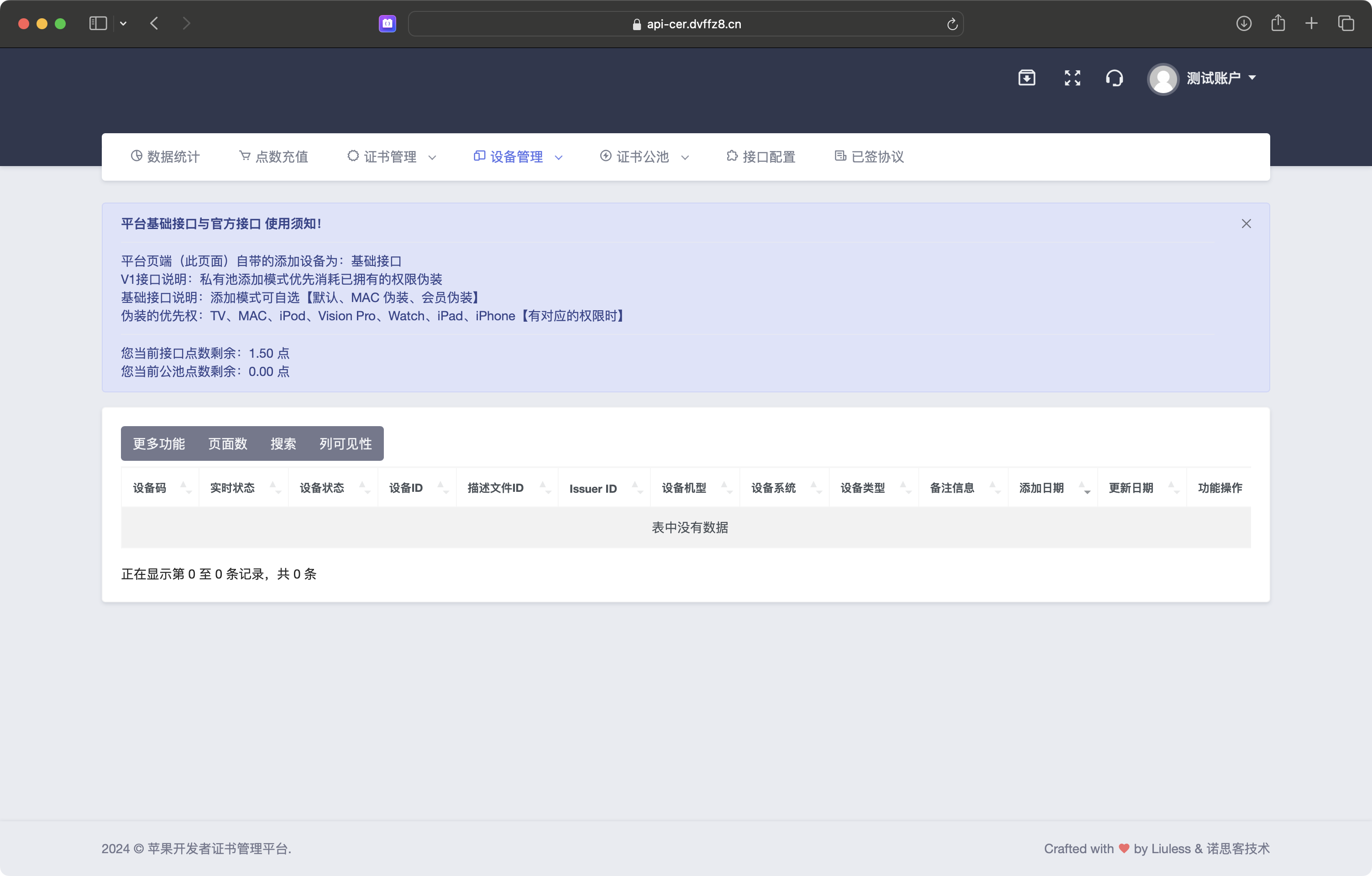The width and height of the screenshot is (1372, 876).
Task: Sort table by 实时状态 column
Action: tap(244, 488)
